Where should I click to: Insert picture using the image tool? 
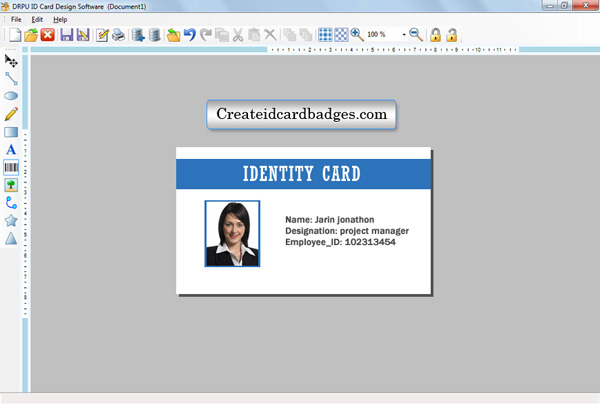click(x=11, y=185)
